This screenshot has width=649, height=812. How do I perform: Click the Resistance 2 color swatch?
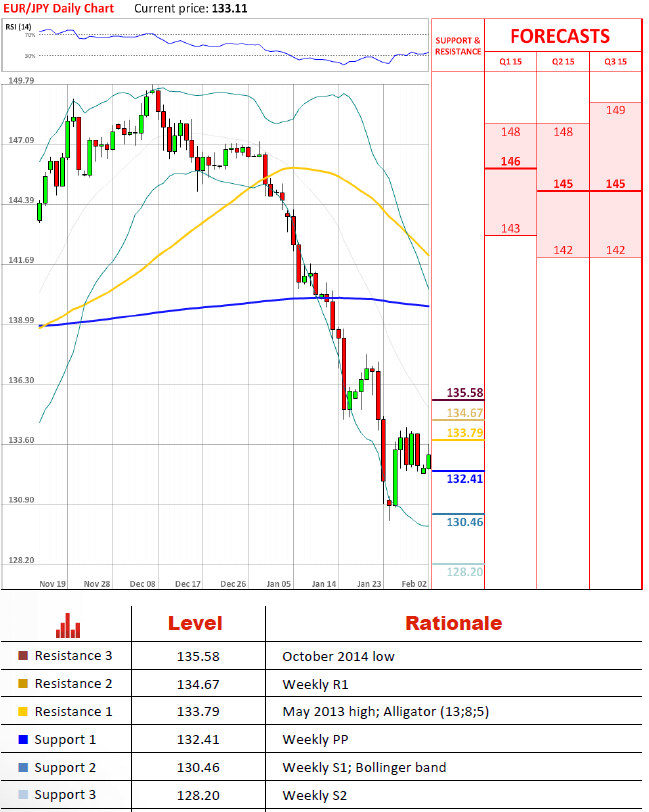23,684
